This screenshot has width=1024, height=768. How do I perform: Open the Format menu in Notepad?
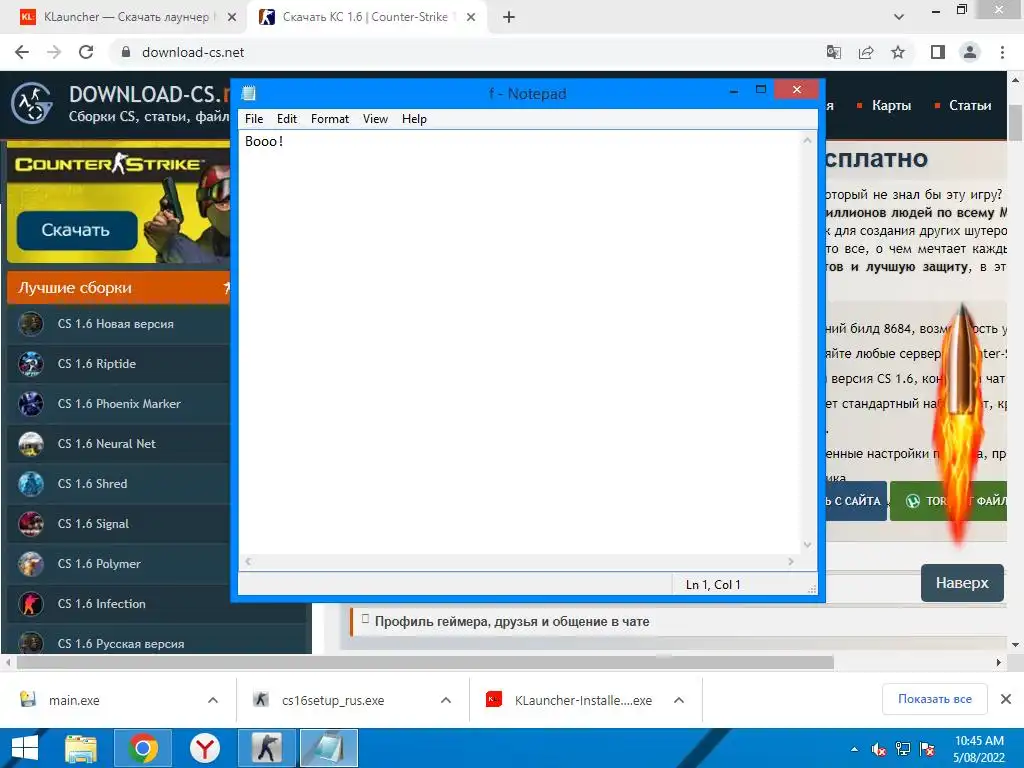(330, 119)
